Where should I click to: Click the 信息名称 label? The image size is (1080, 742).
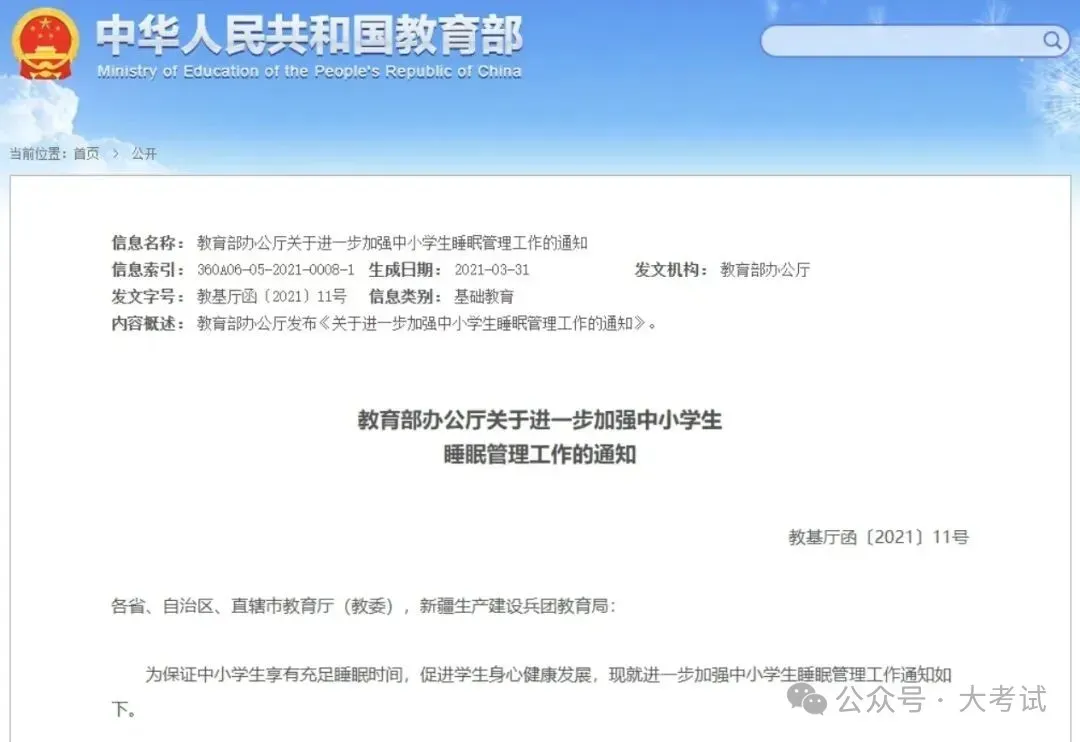click(x=148, y=243)
